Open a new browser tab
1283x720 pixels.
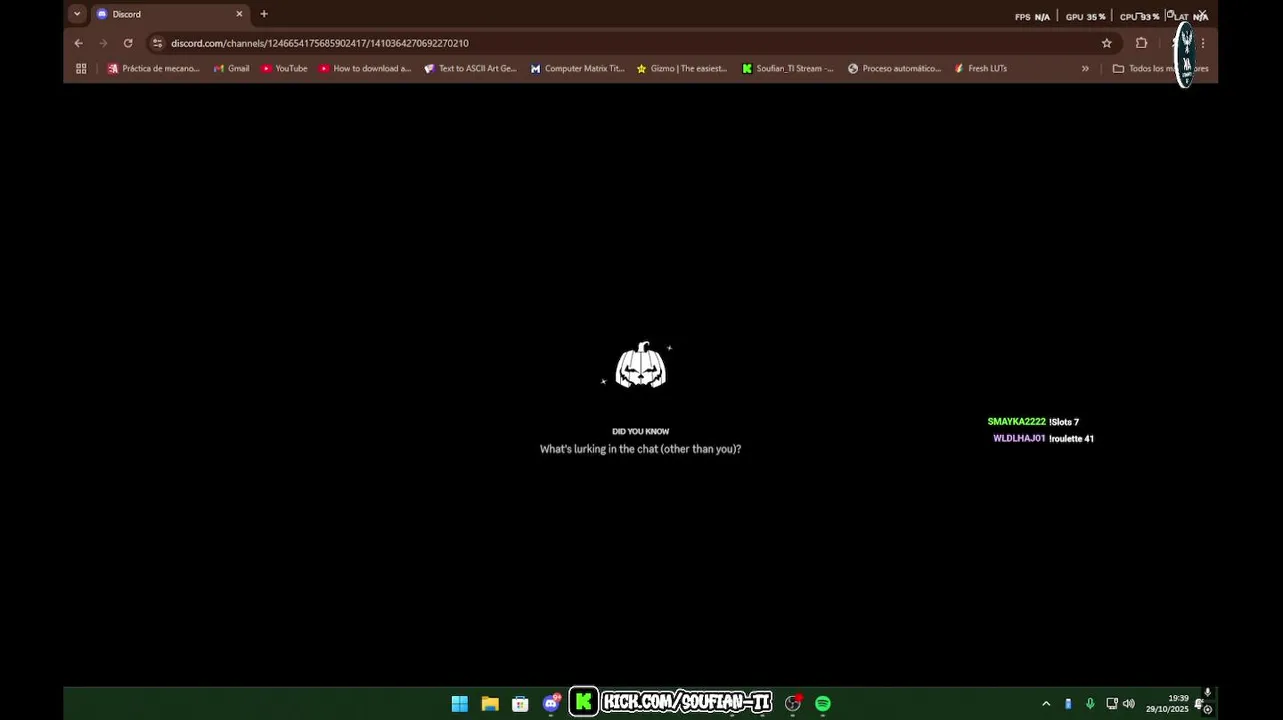point(264,14)
